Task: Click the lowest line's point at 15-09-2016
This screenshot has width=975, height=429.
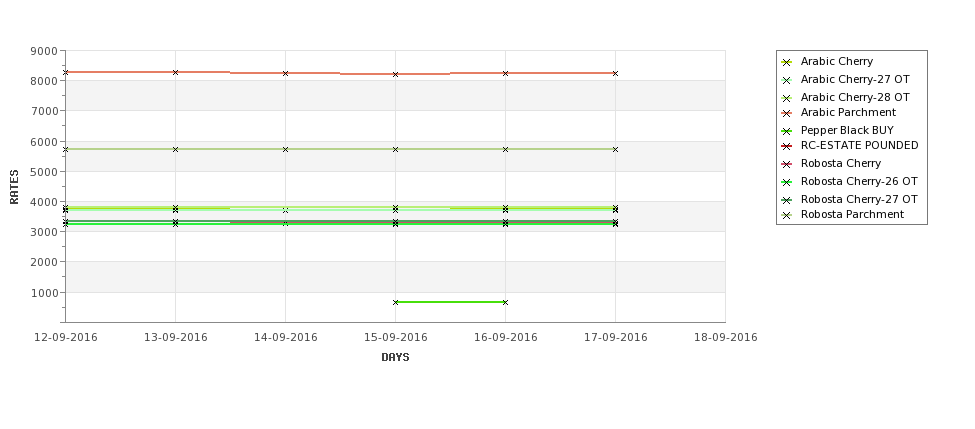Action: 395,302
